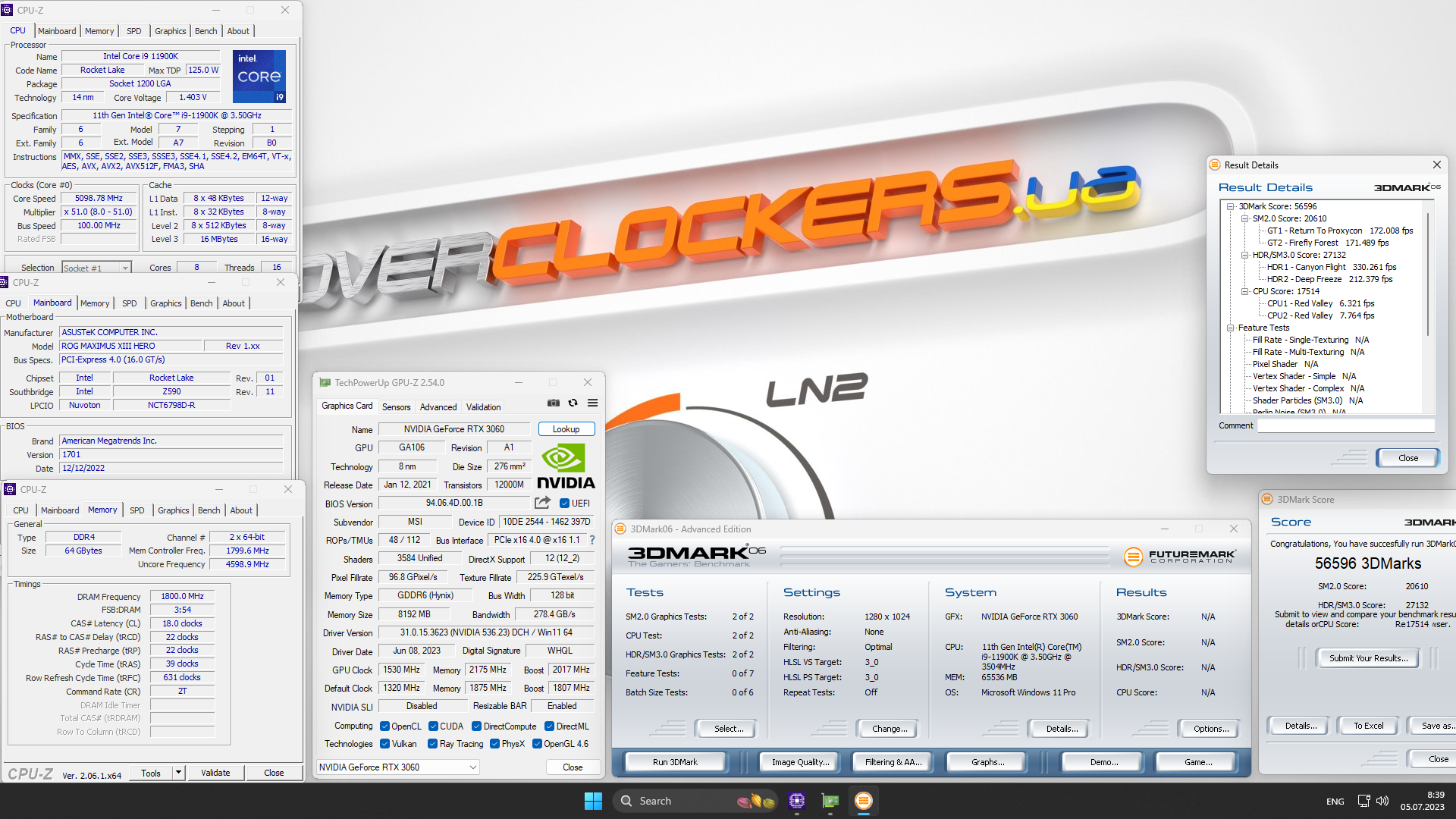Click the taskbar network icon

coord(1363,801)
